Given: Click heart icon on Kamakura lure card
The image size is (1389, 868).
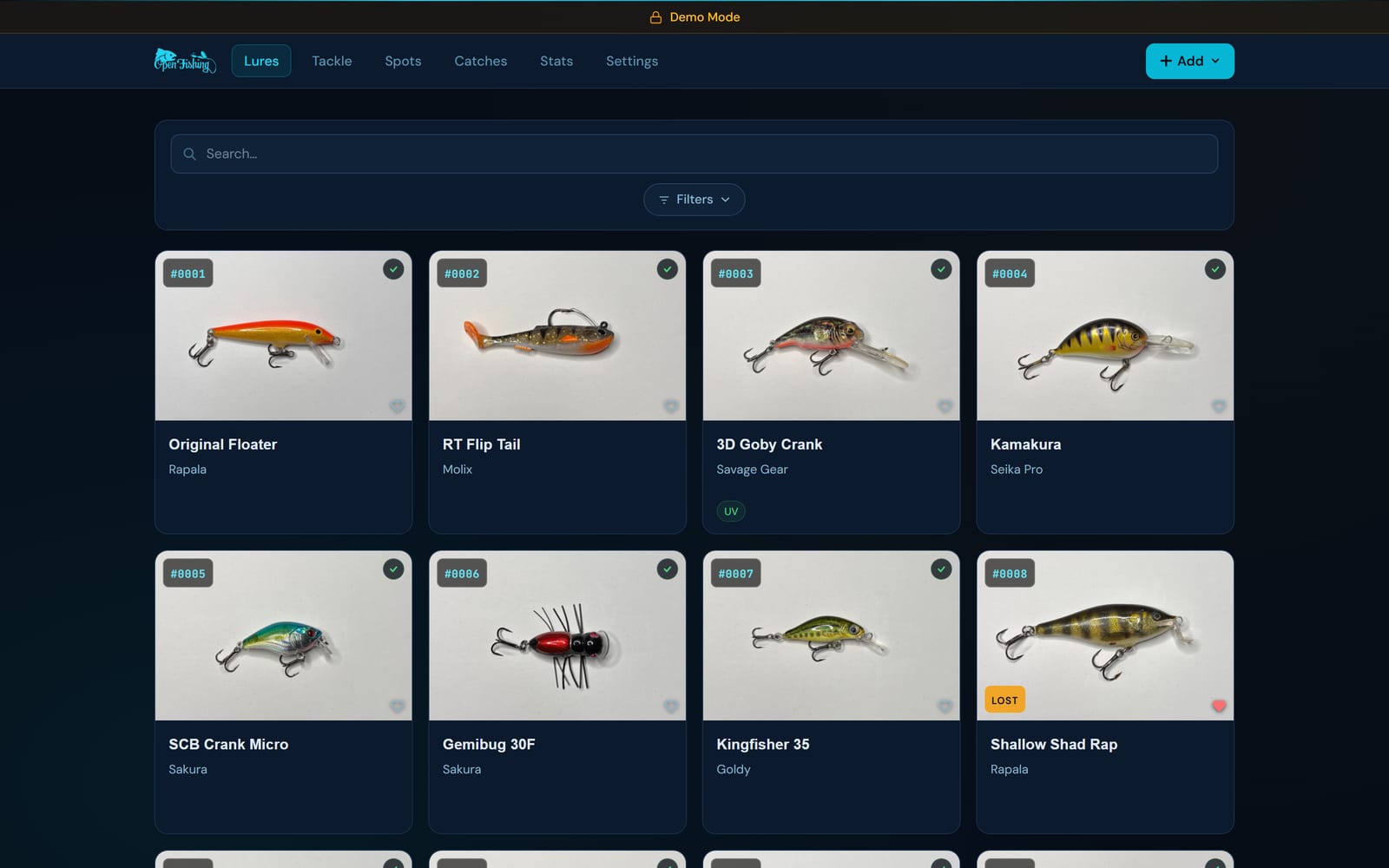Looking at the screenshot, I should (1219, 406).
